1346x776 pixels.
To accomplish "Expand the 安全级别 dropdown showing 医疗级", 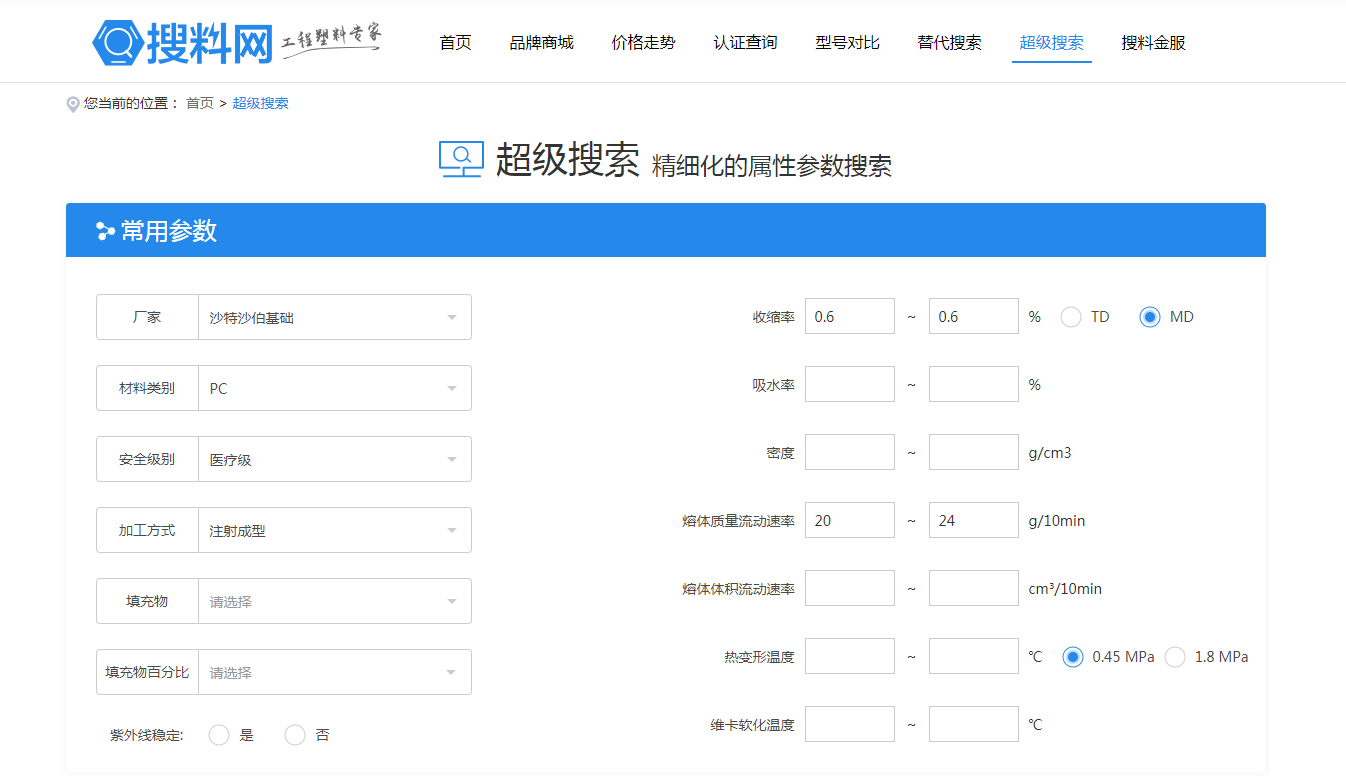I will click(x=334, y=459).
